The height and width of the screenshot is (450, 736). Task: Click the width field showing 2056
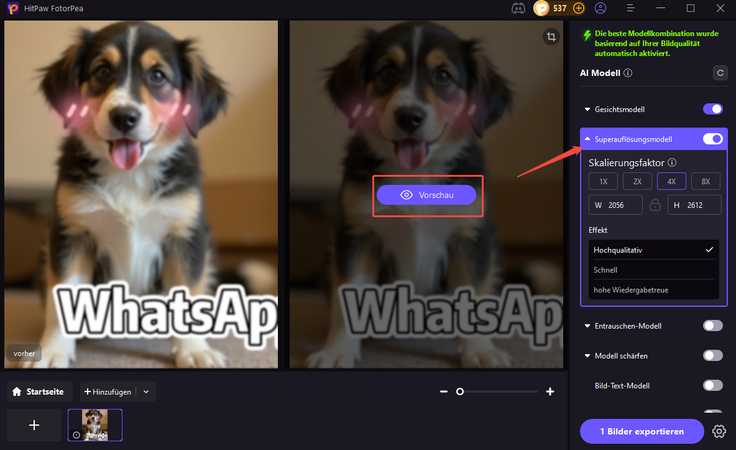(616, 205)
